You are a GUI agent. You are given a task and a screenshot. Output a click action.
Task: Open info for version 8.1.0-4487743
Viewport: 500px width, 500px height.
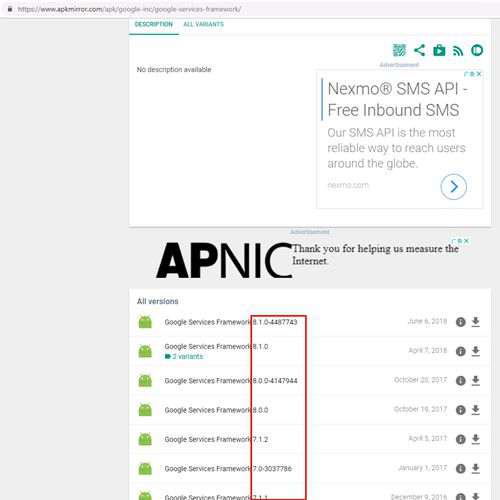coord(460,322)
